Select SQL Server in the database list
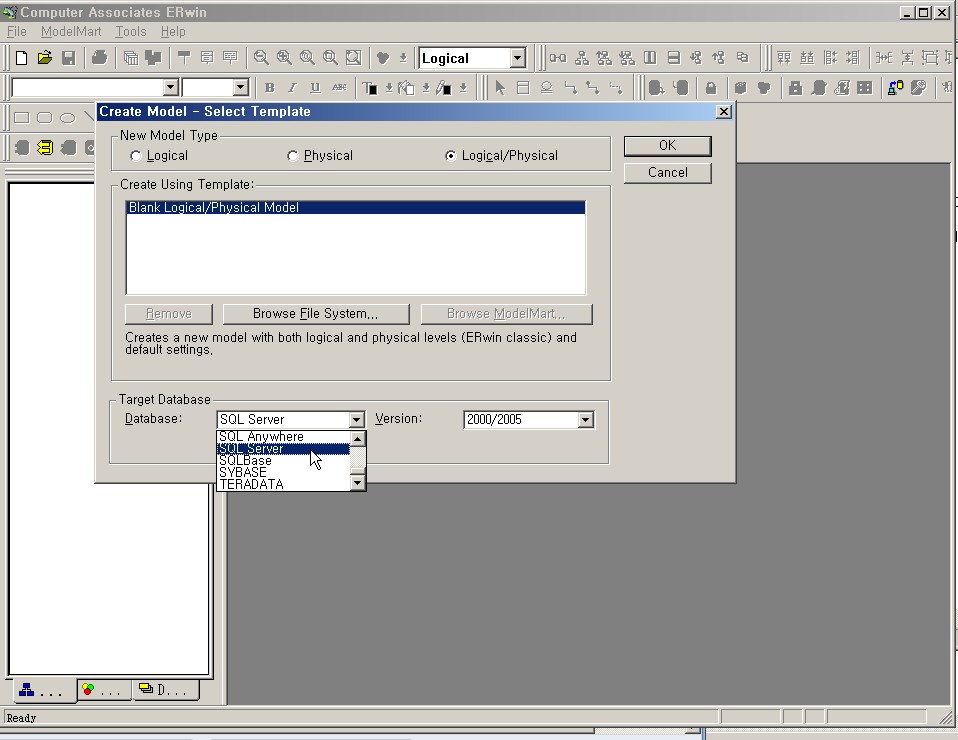Image resolution: width=958 pixels, height=740 pixels. coord(283,449)
